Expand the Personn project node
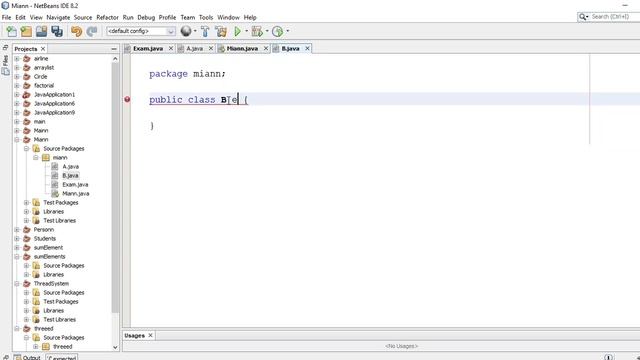The image size is (640, 360). click(x=17, y=229)
